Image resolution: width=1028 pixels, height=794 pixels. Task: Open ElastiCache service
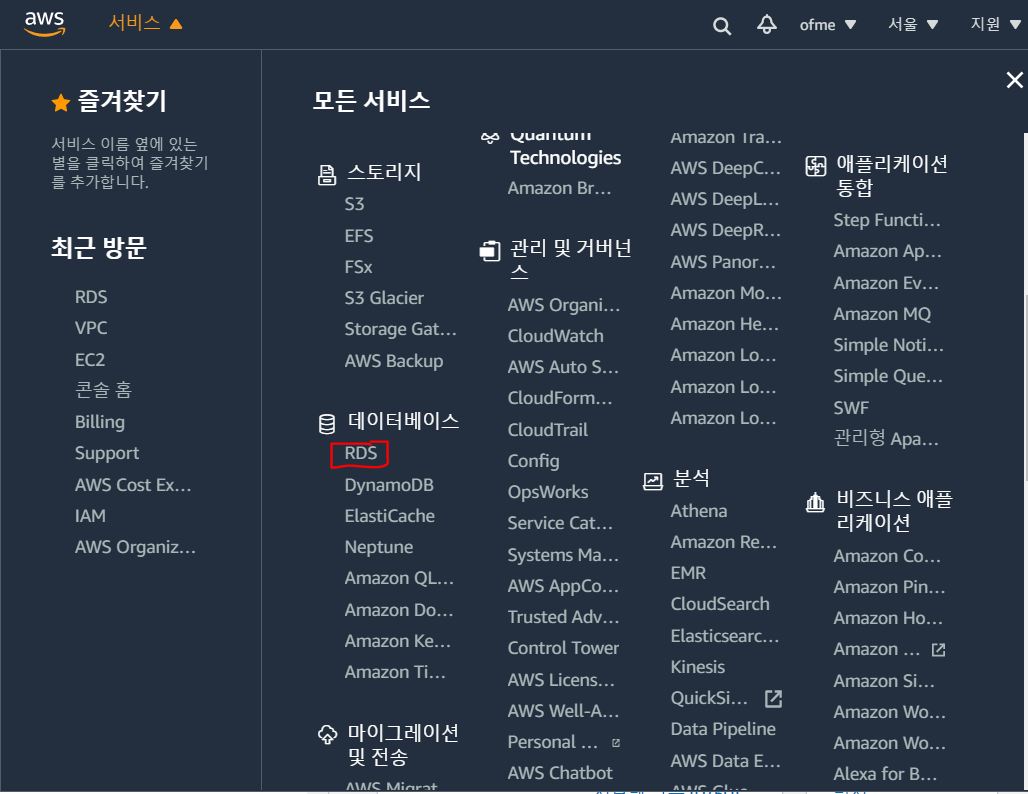tap(389, 516)
